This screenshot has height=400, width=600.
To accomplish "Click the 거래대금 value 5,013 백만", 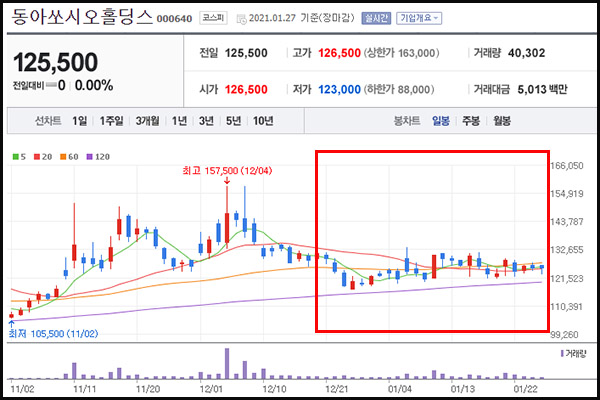I will pos(542,90).
